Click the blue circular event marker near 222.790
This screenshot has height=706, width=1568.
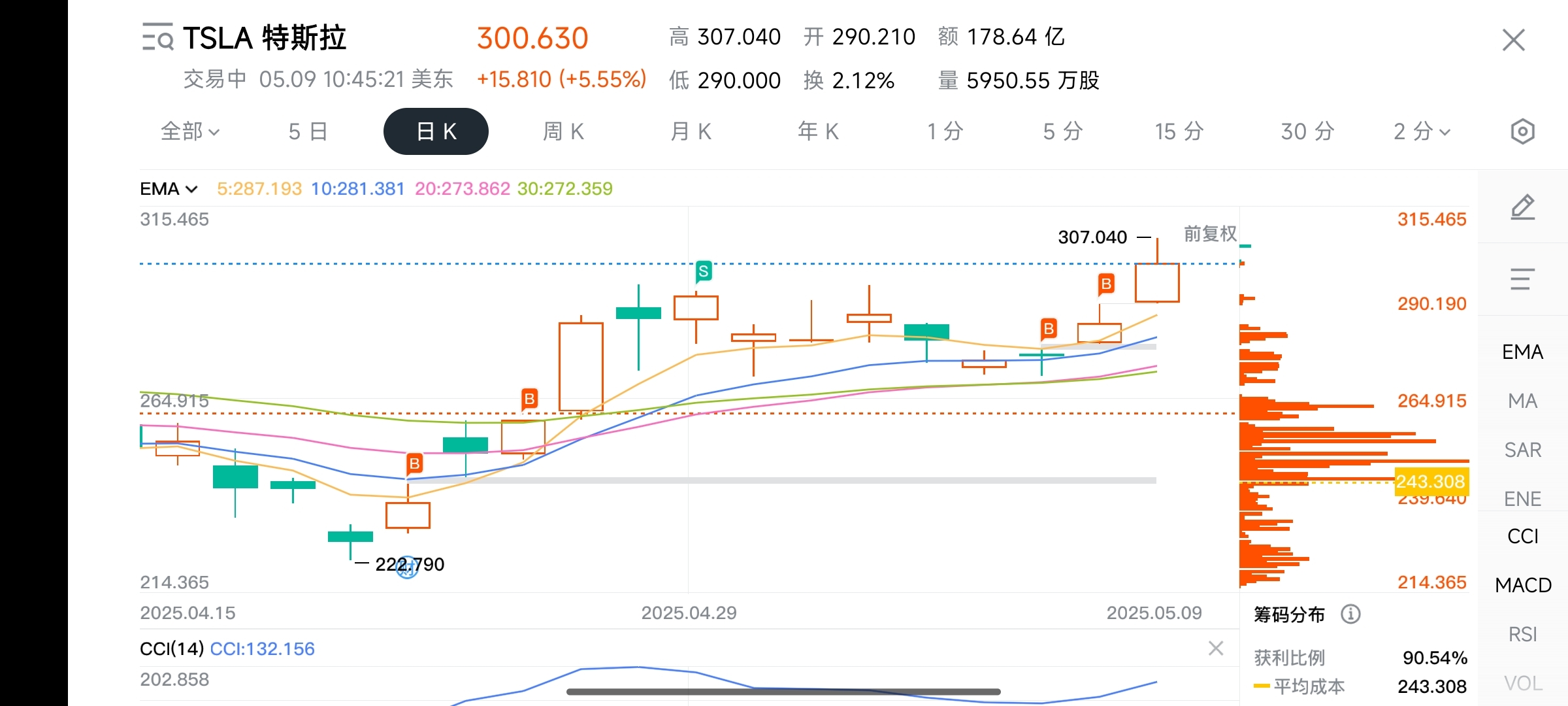pyautogui.click(x=408, y=567)
